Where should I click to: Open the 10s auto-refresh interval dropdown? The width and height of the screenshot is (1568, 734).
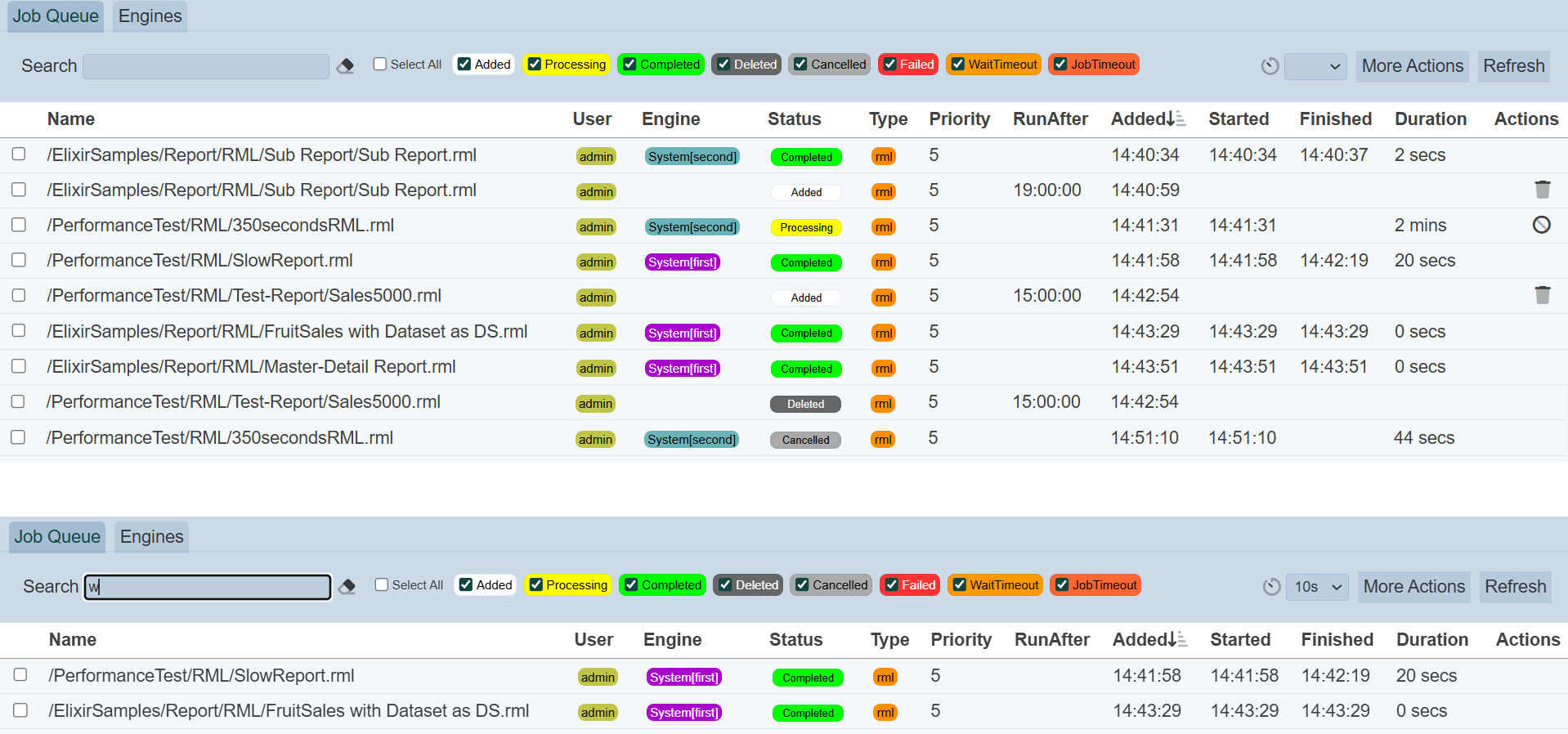click(1317, 587)
